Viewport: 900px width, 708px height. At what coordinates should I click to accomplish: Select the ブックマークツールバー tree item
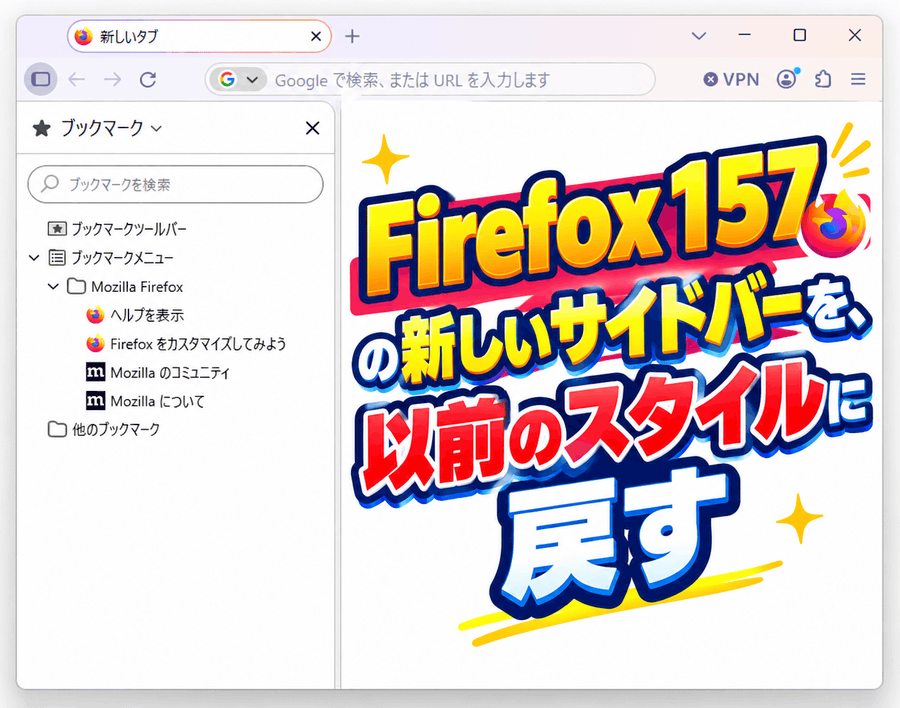click(x=117, y=229)
